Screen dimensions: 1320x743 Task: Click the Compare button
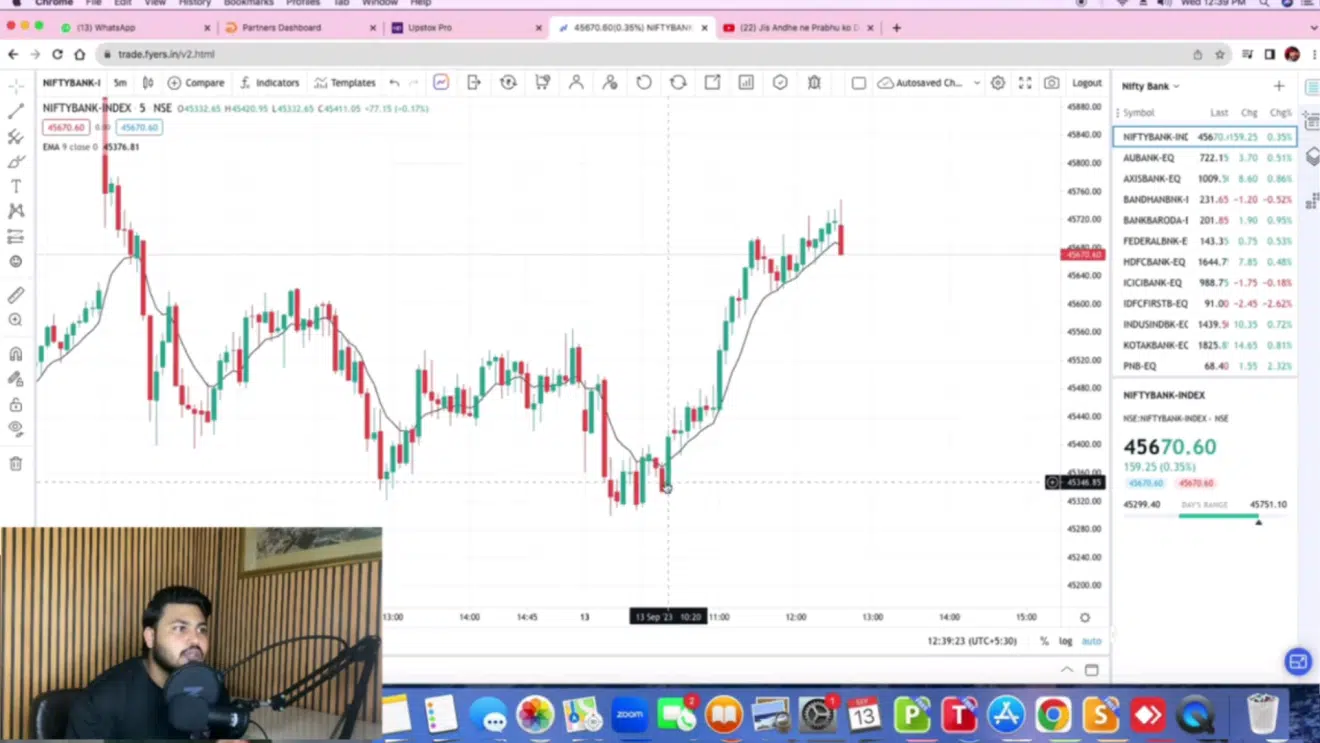(196, 83)
